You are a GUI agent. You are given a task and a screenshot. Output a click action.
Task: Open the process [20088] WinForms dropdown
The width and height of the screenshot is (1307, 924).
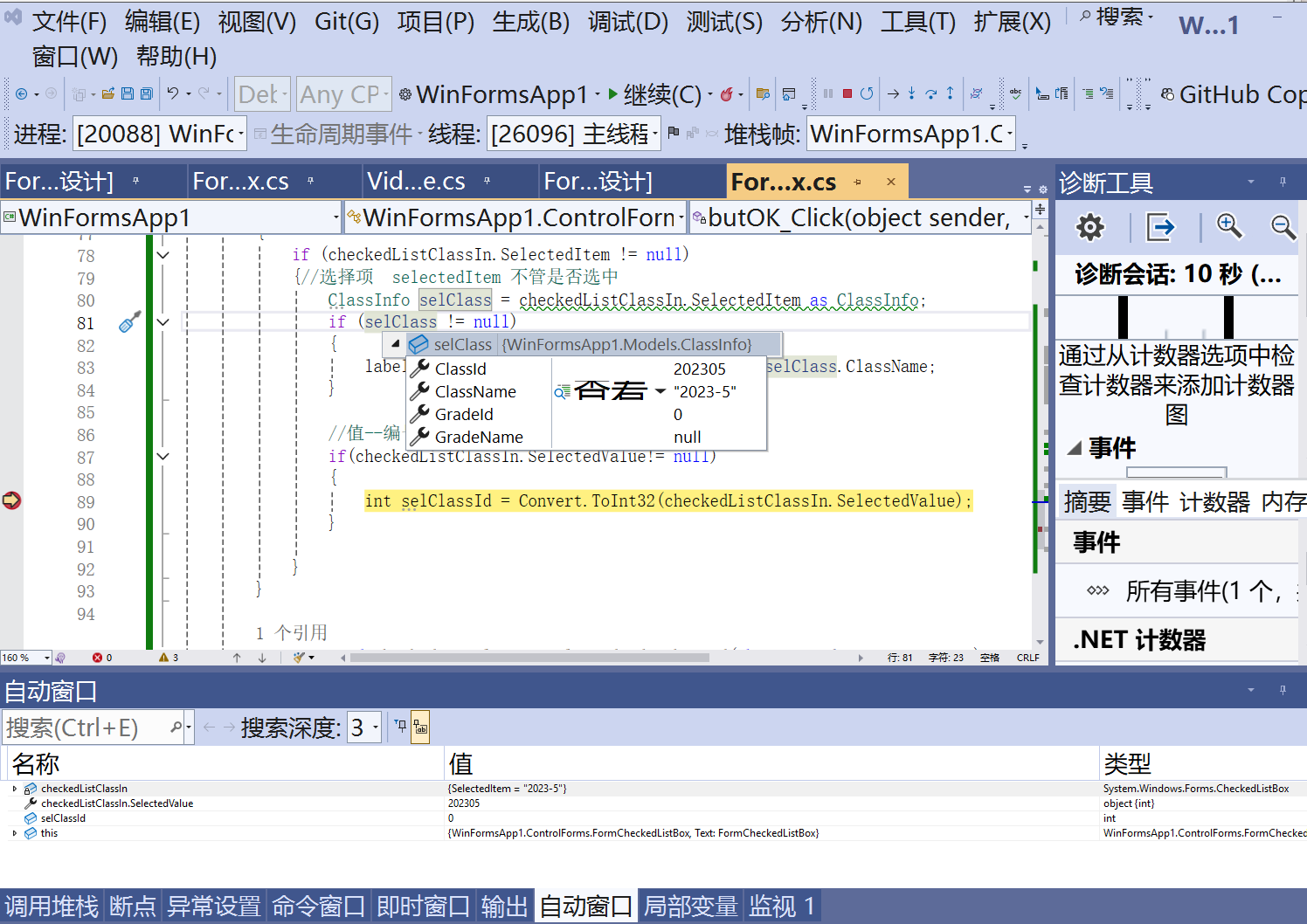click(159, 134)
